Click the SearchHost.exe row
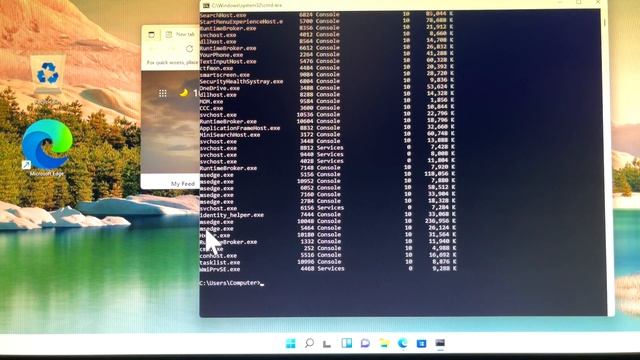 click(327, 14)
